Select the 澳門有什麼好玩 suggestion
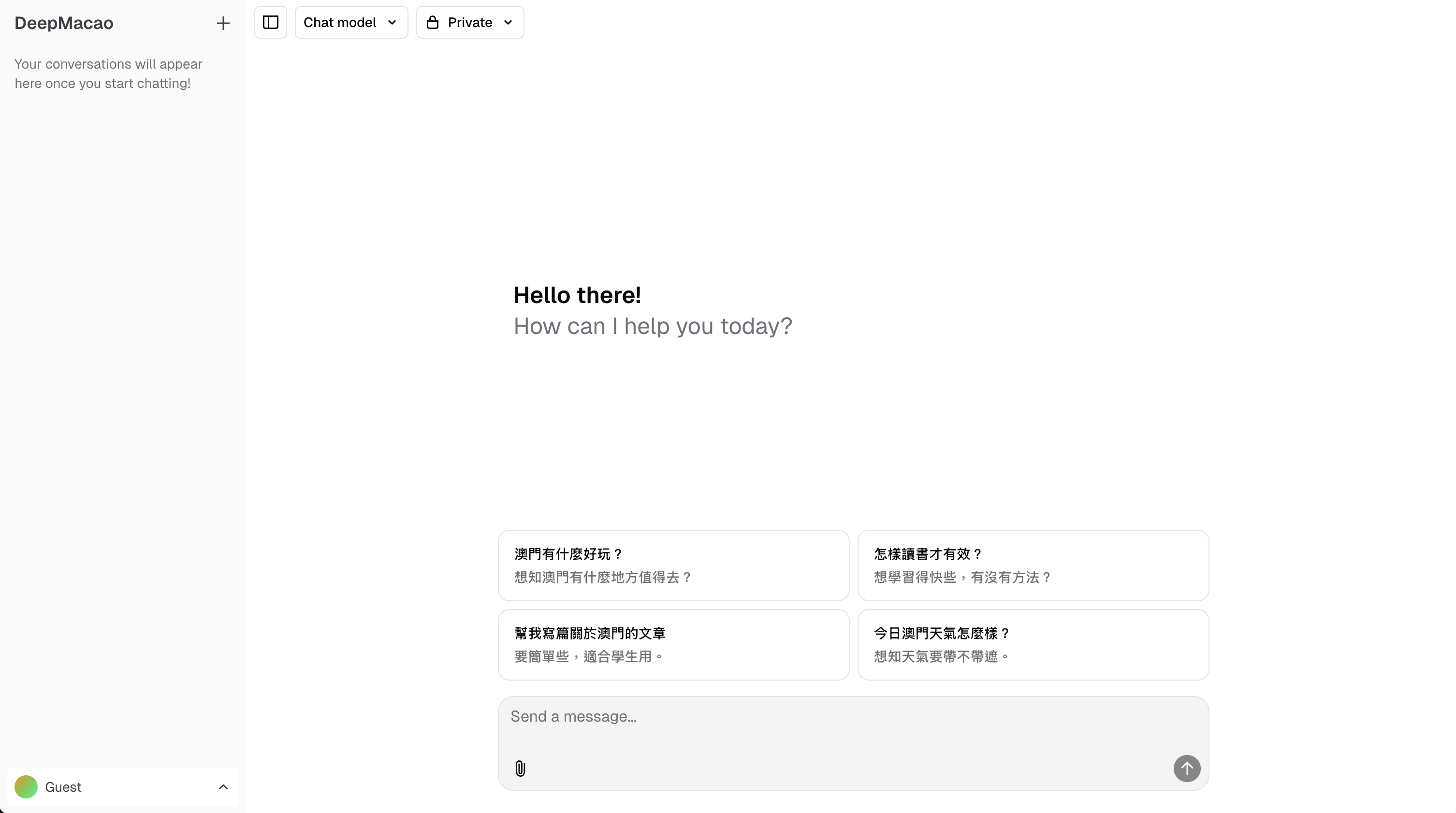The image size is (1456, 813). pos(672,565)
